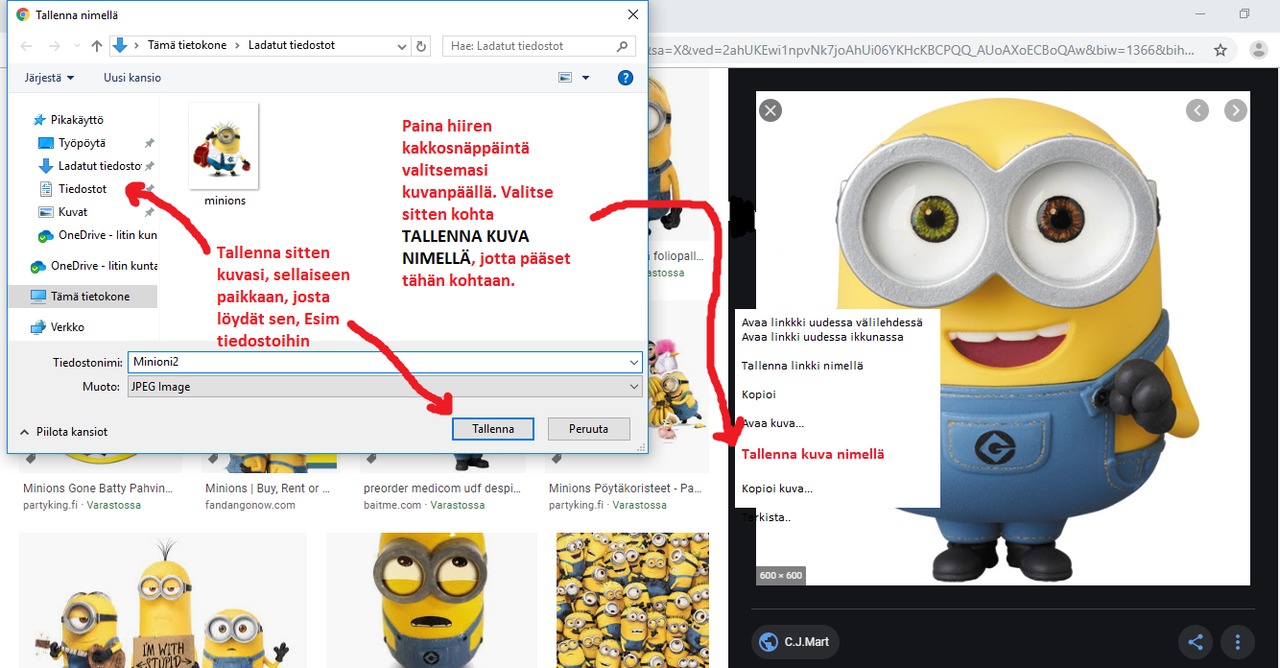
Task: Share the minion image
Action: coord(1195,642)
